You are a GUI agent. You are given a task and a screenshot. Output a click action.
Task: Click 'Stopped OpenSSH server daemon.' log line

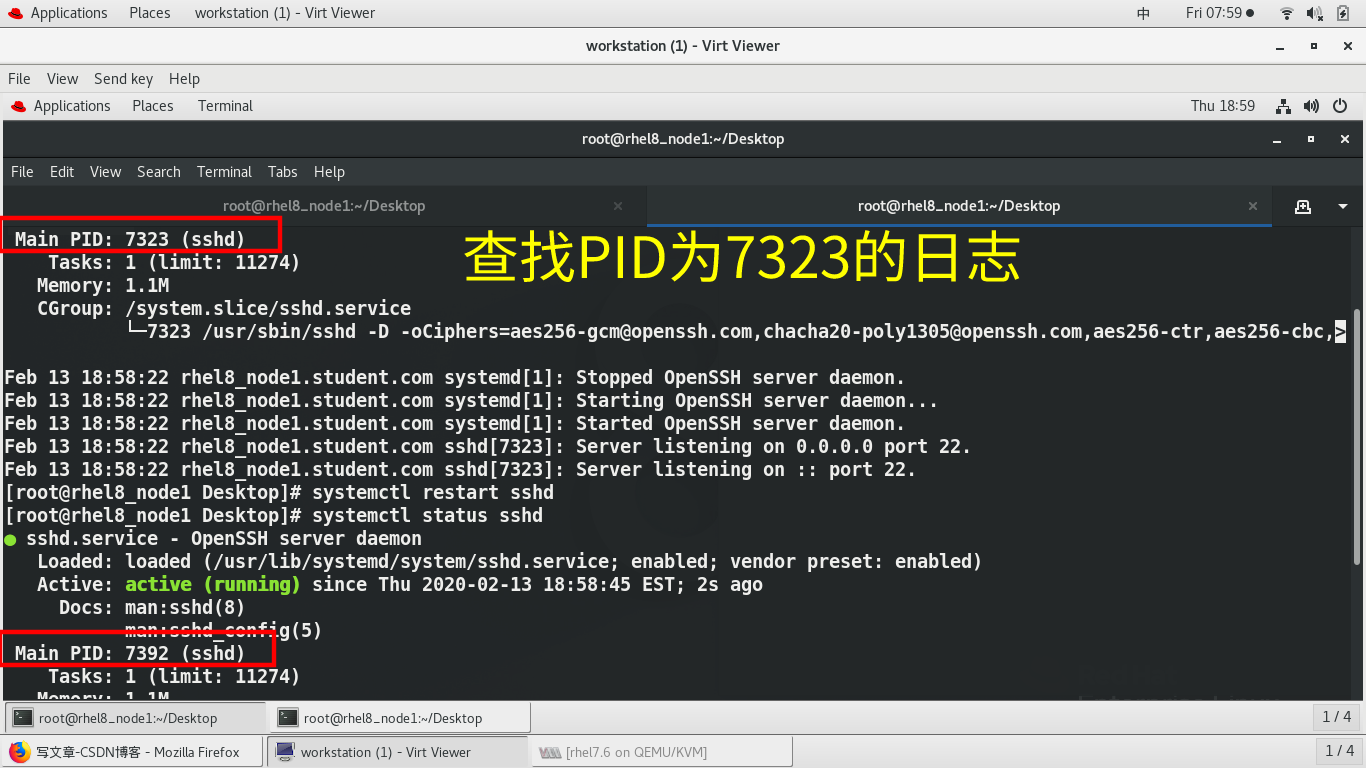coord(740,378)
